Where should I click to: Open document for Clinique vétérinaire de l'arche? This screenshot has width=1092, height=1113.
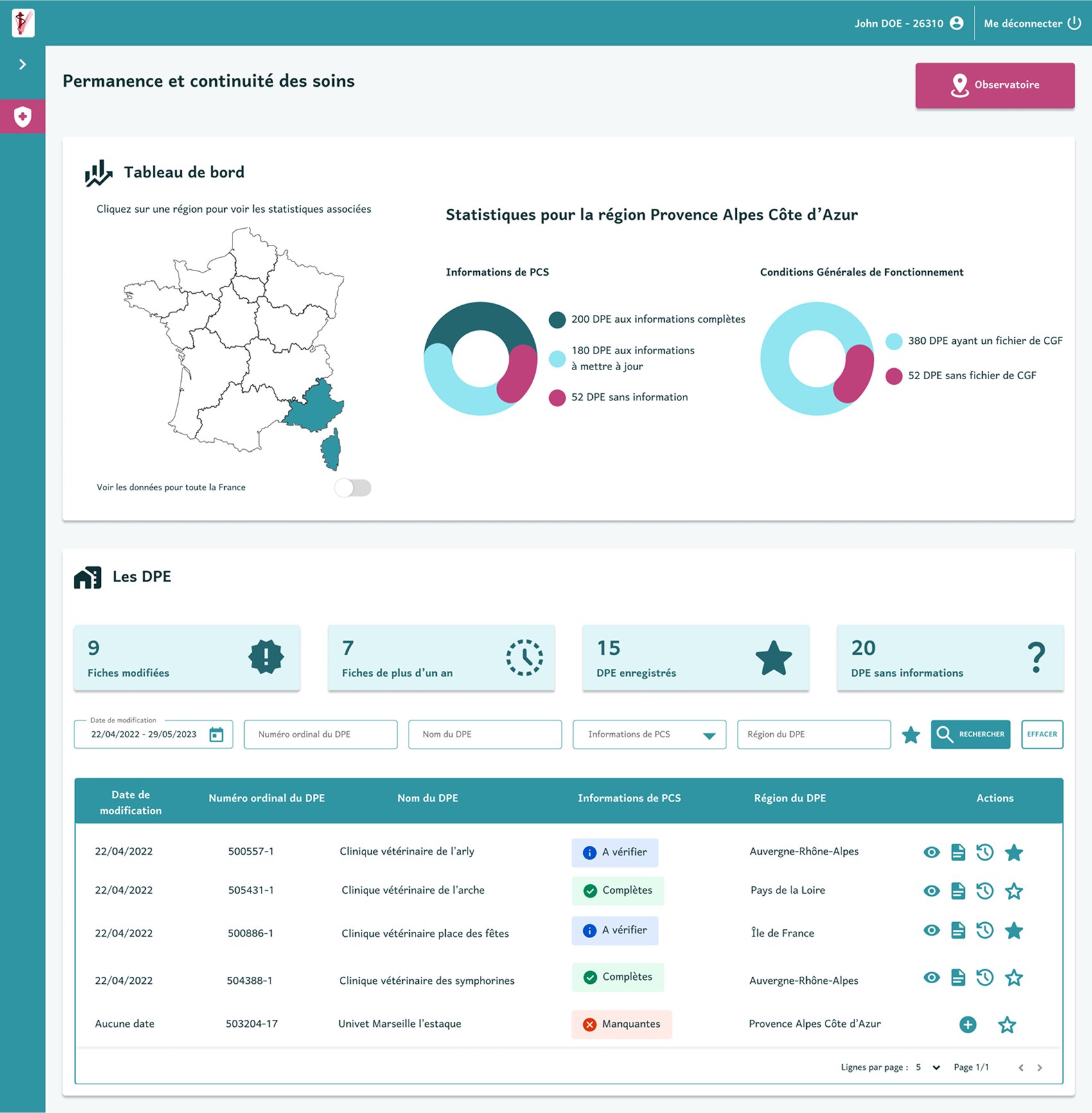[x=958, y=891]
